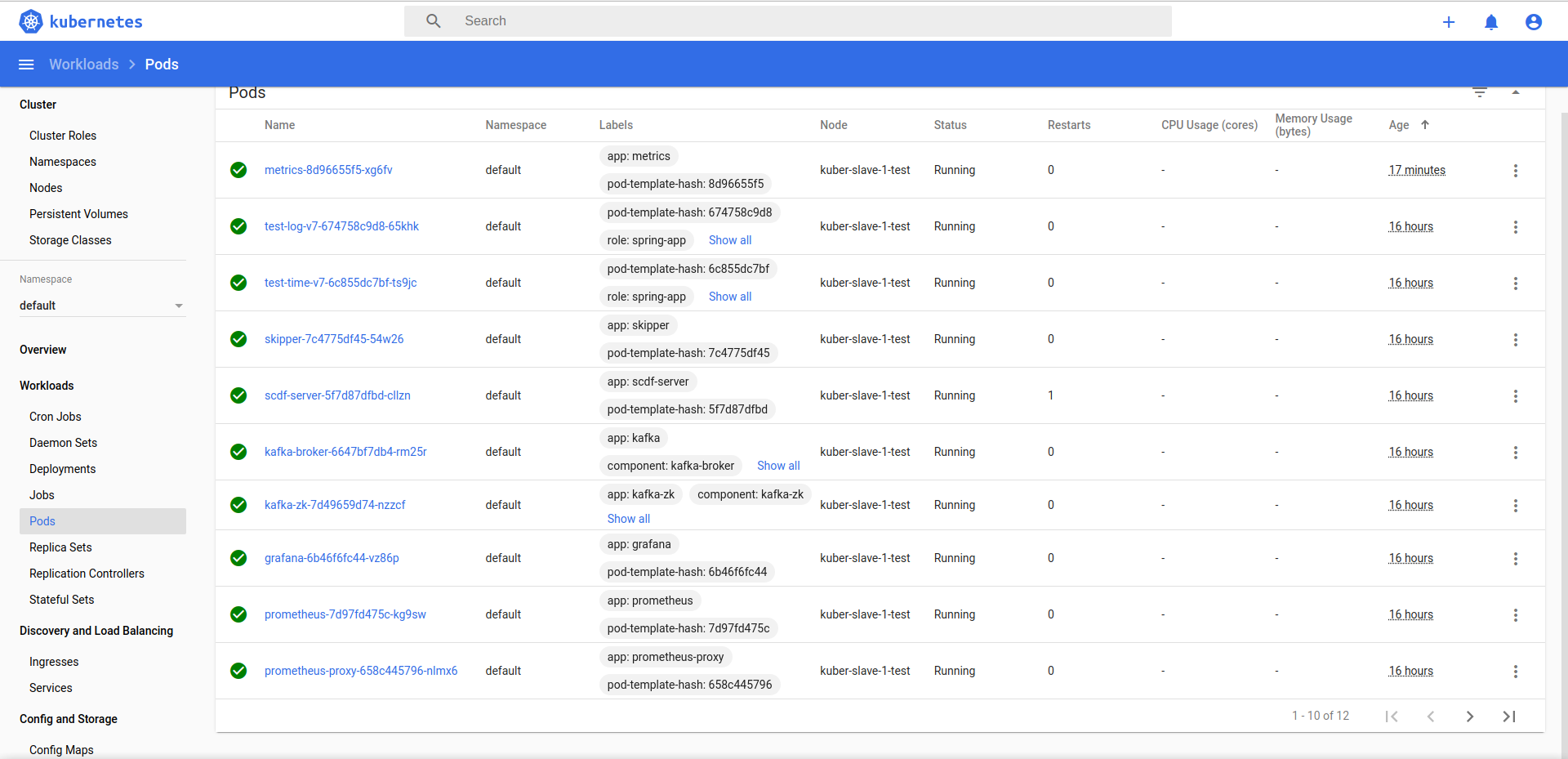Click Workloads breadcrumb link

[x=84, y=65]
